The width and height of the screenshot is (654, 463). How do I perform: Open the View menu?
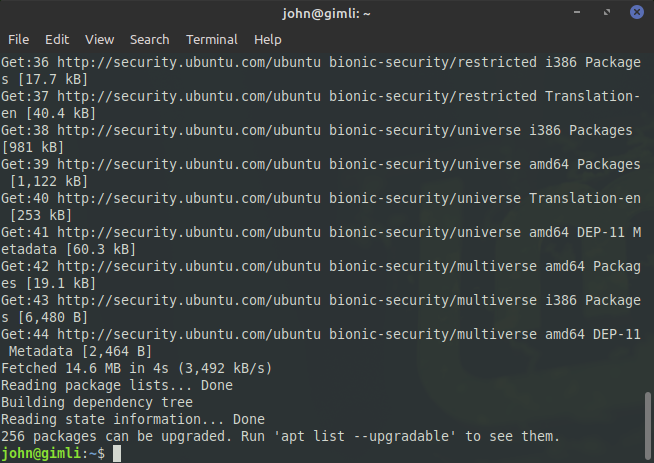pos(99,40)
